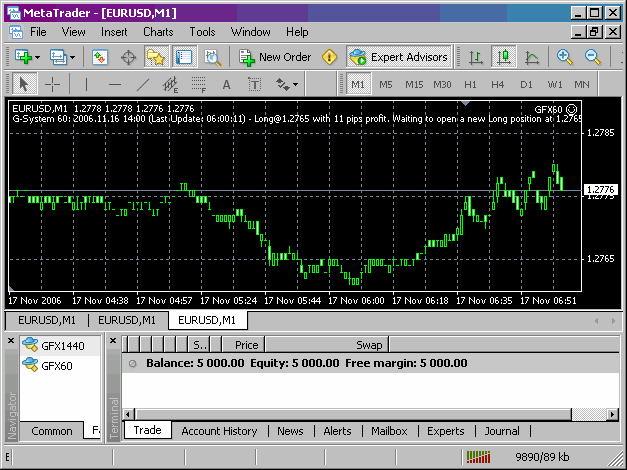Click the New Order button
Viewport: 627px width, 470px height.
[275, 57]
